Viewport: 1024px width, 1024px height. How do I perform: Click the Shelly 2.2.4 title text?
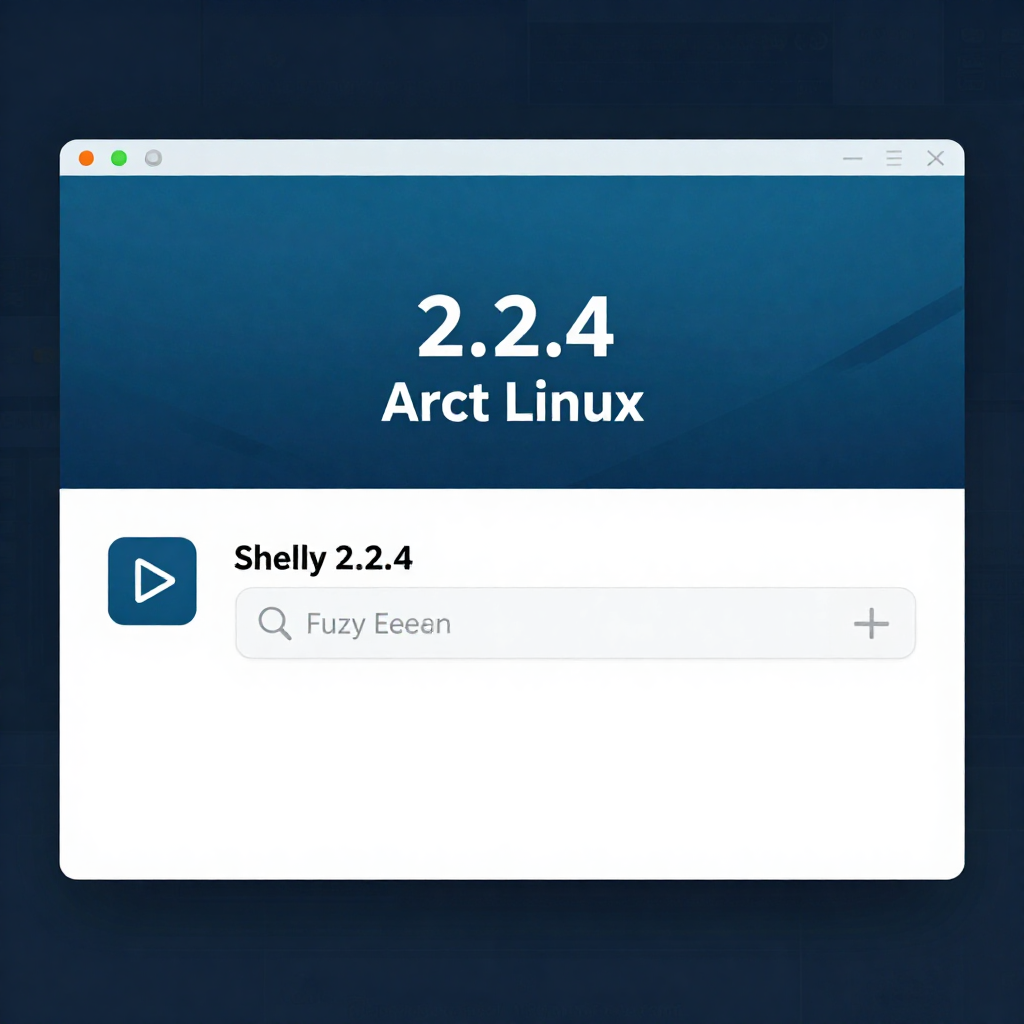pyautogui.click(x=323, y=558)
